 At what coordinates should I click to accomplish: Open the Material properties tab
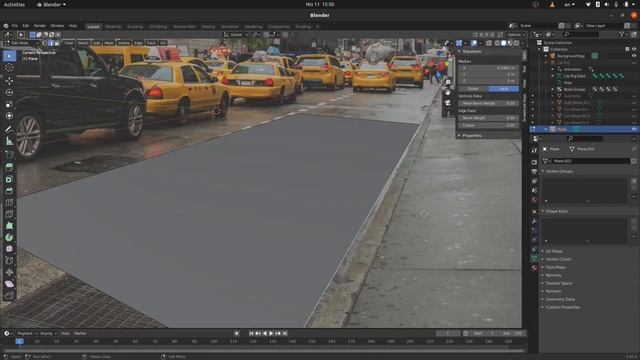coord(534,268)
